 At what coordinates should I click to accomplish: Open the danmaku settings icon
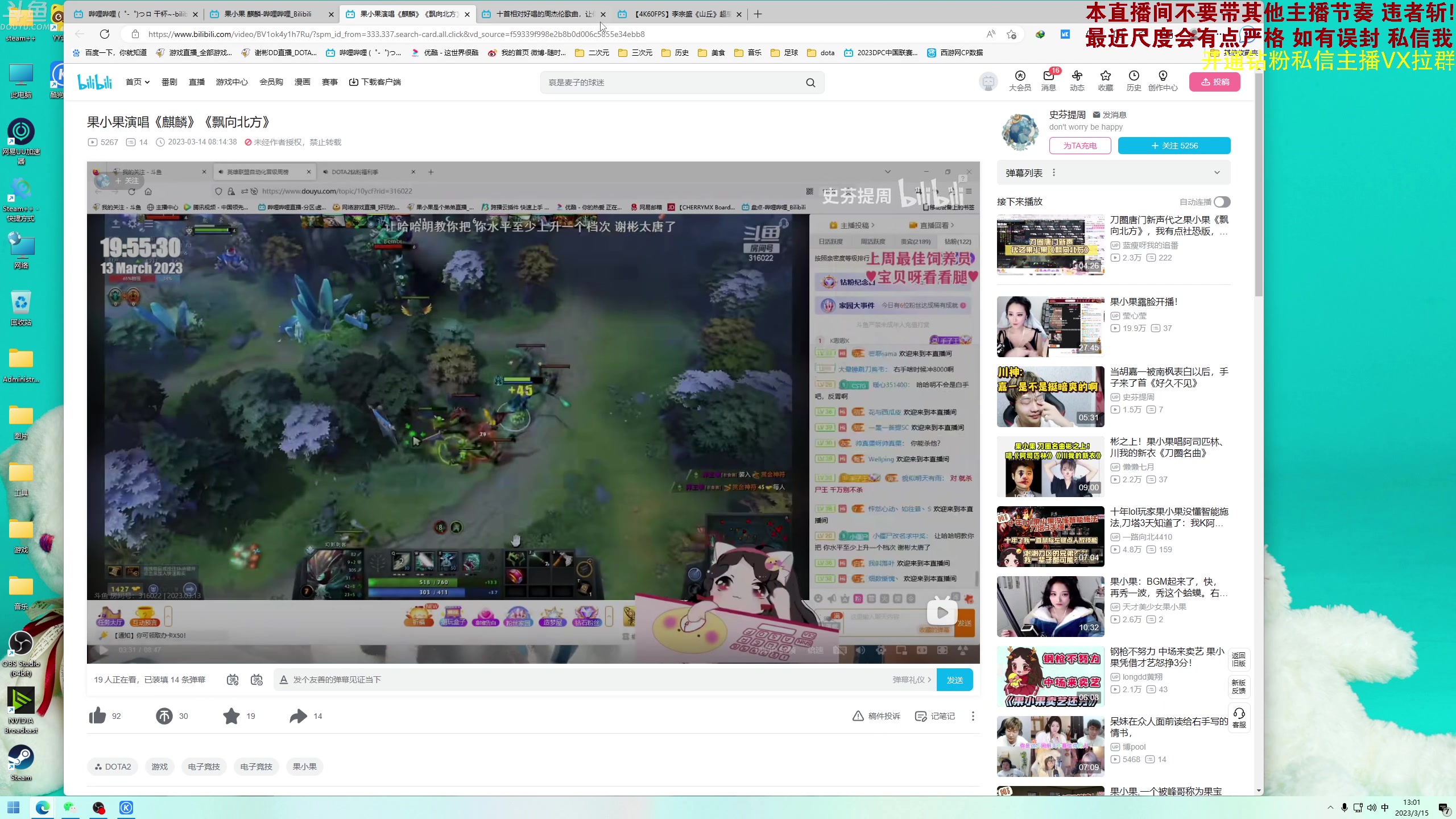click(257, 680)
